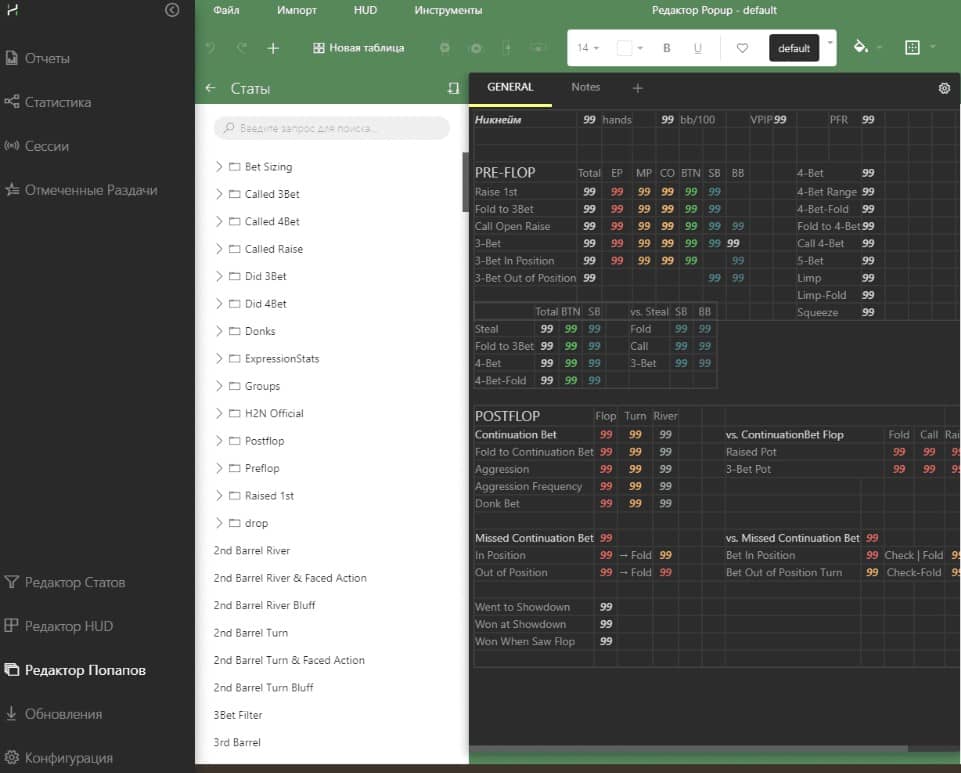Click the undo arrow in the toolbar
This screenshot has height=773, width=961.
210,48
